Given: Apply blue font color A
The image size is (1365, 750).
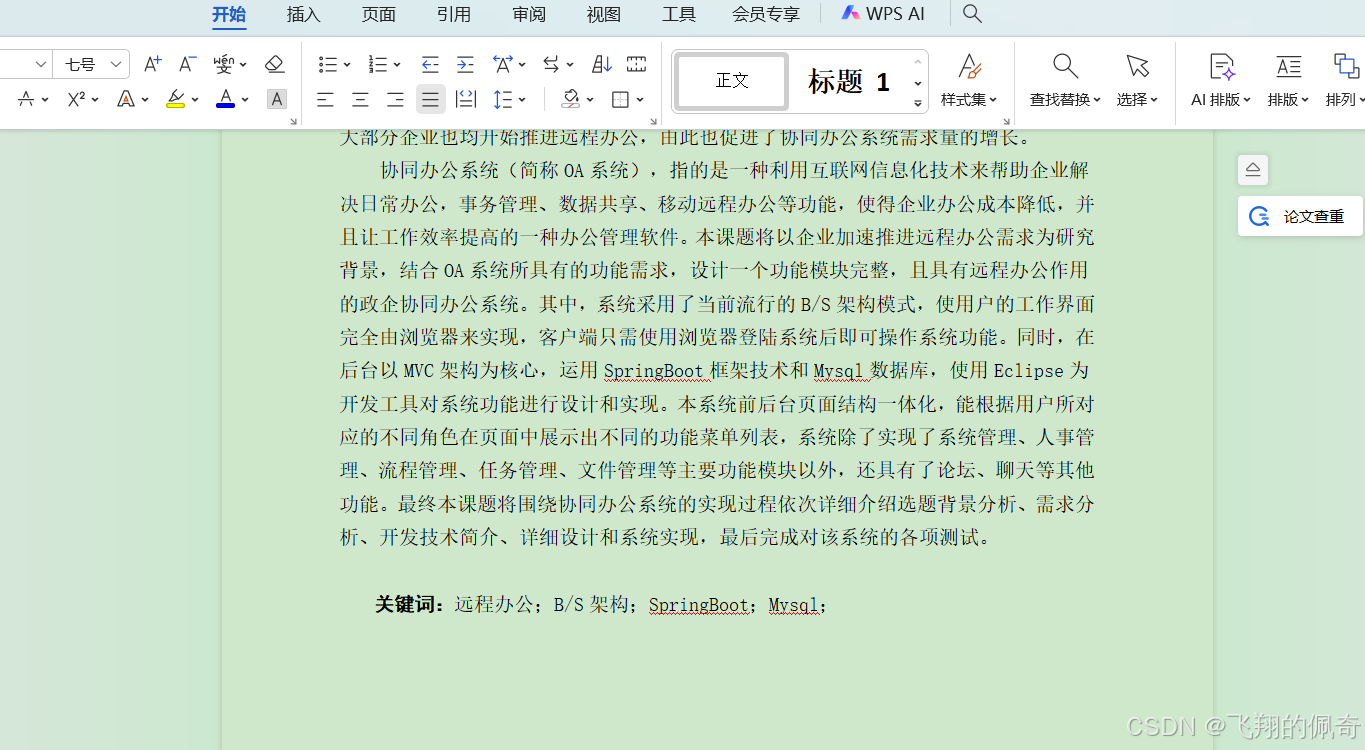Looking at the screenshot, I should pyautogui.click(x=226, y=99).
